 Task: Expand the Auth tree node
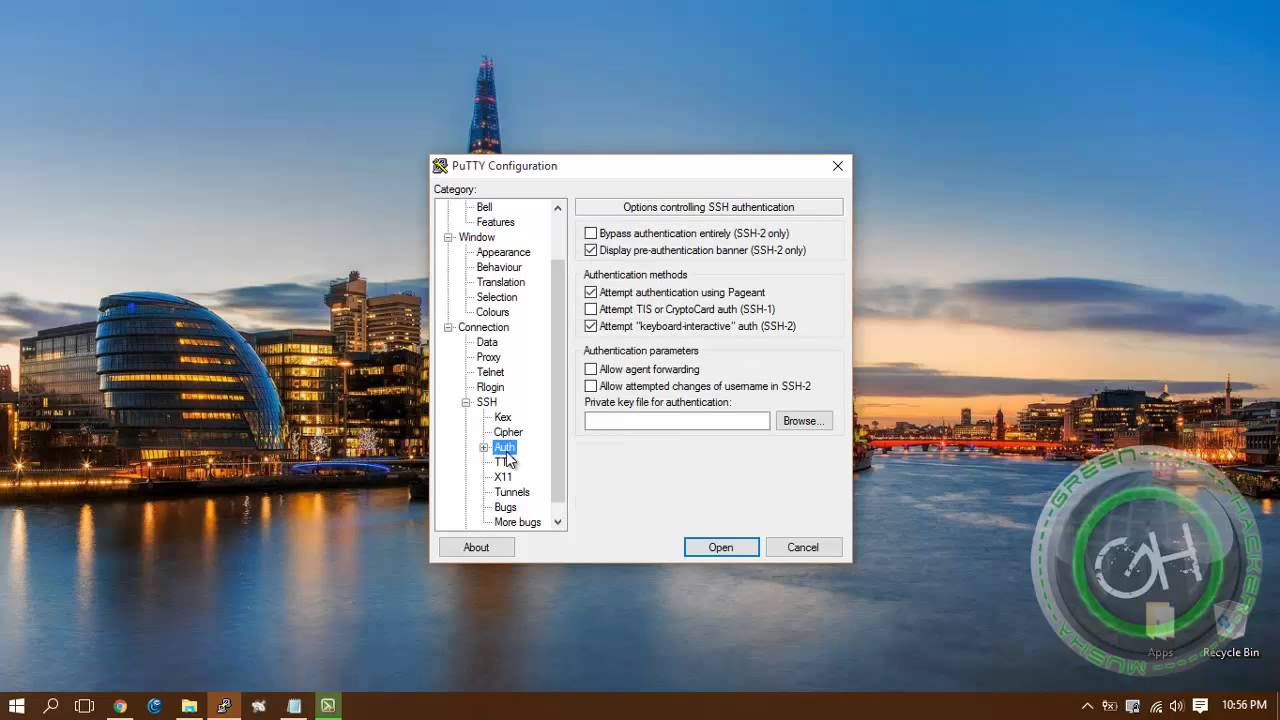click(x=484, y=447)
